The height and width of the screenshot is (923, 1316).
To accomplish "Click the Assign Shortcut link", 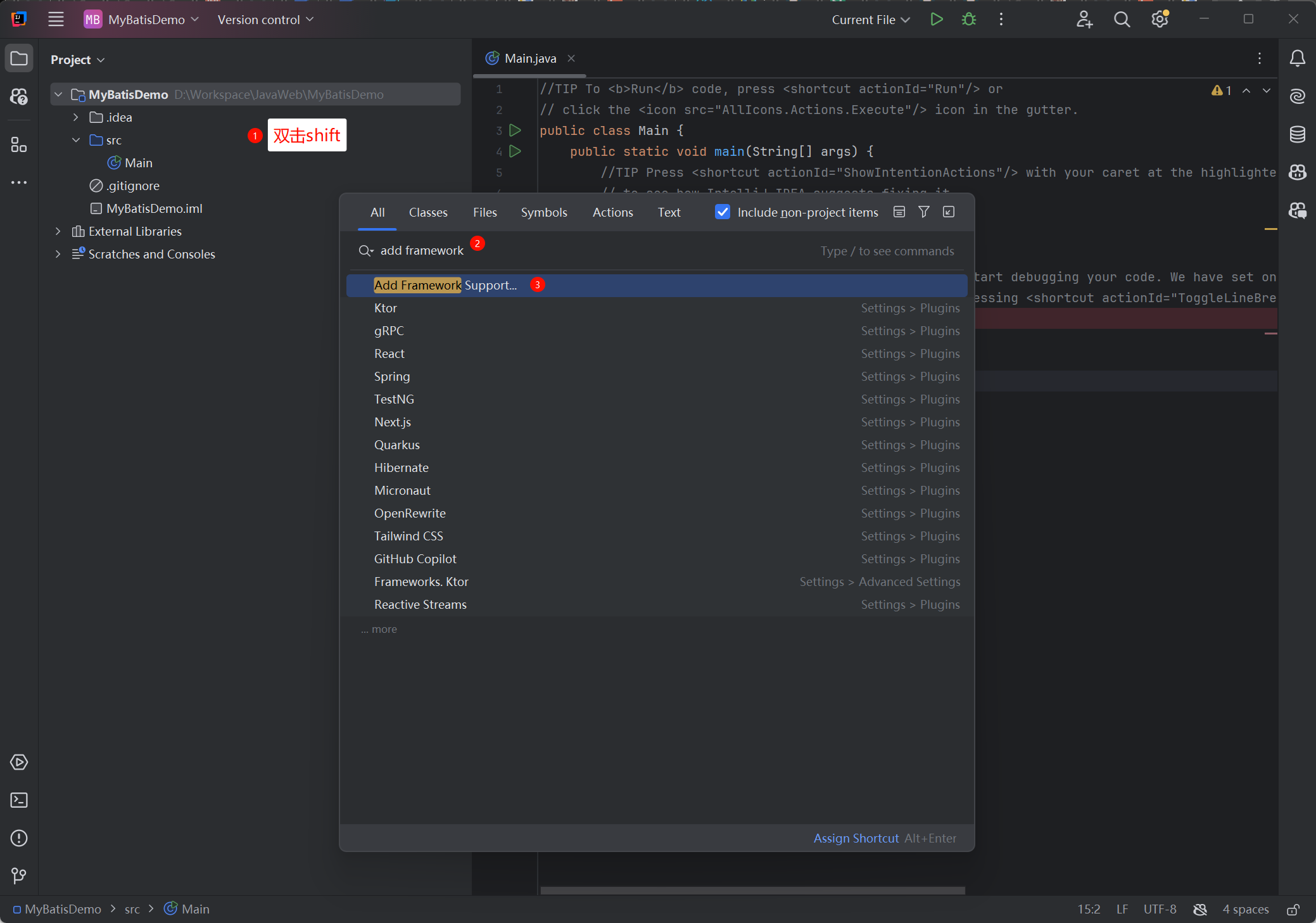I will coord(856,838).
